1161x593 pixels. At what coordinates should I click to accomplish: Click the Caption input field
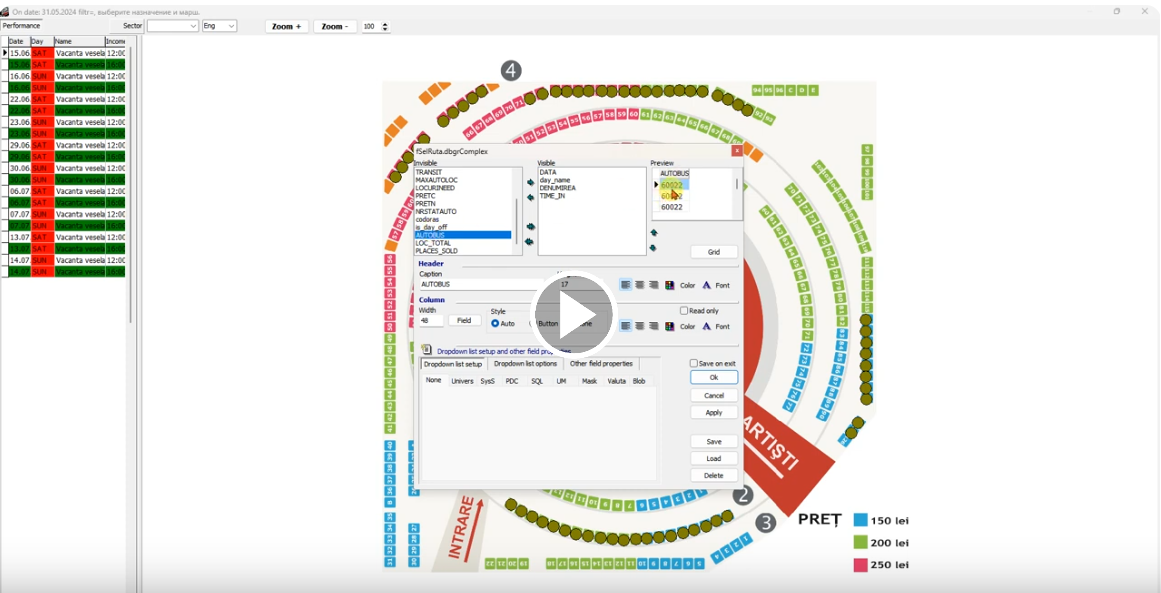pyautogui.click(x=480, y=284)
